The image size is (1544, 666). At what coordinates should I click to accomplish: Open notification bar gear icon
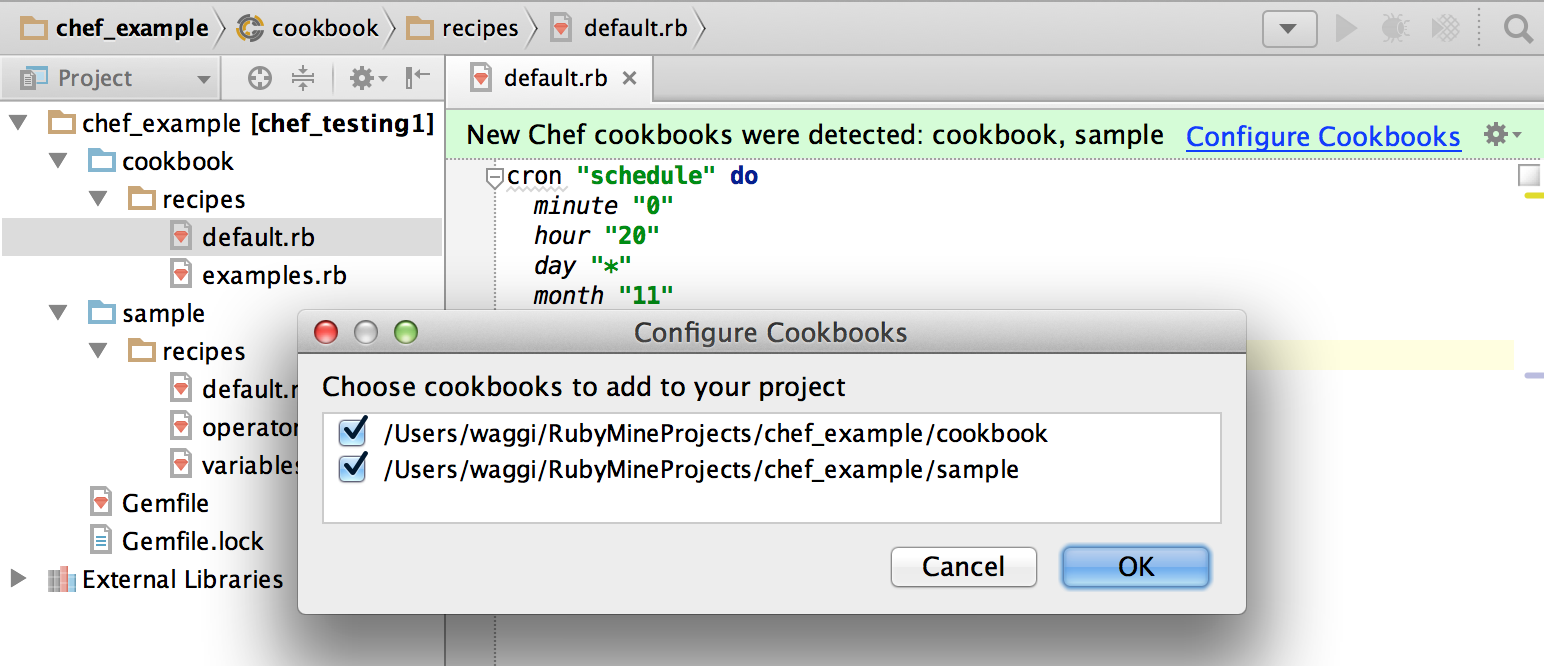(x=1502, y=134)
